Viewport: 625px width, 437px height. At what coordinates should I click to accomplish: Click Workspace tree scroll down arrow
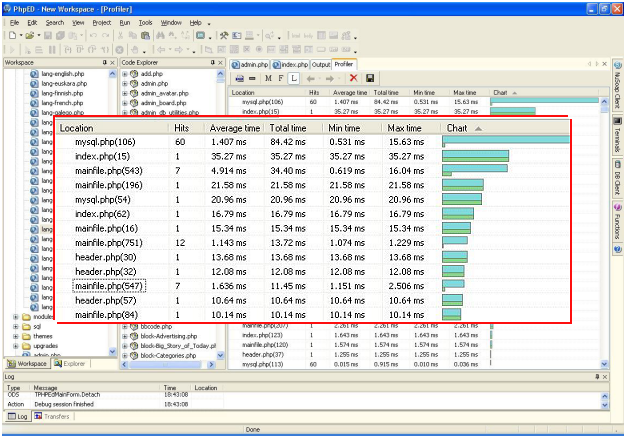point(112,352)
